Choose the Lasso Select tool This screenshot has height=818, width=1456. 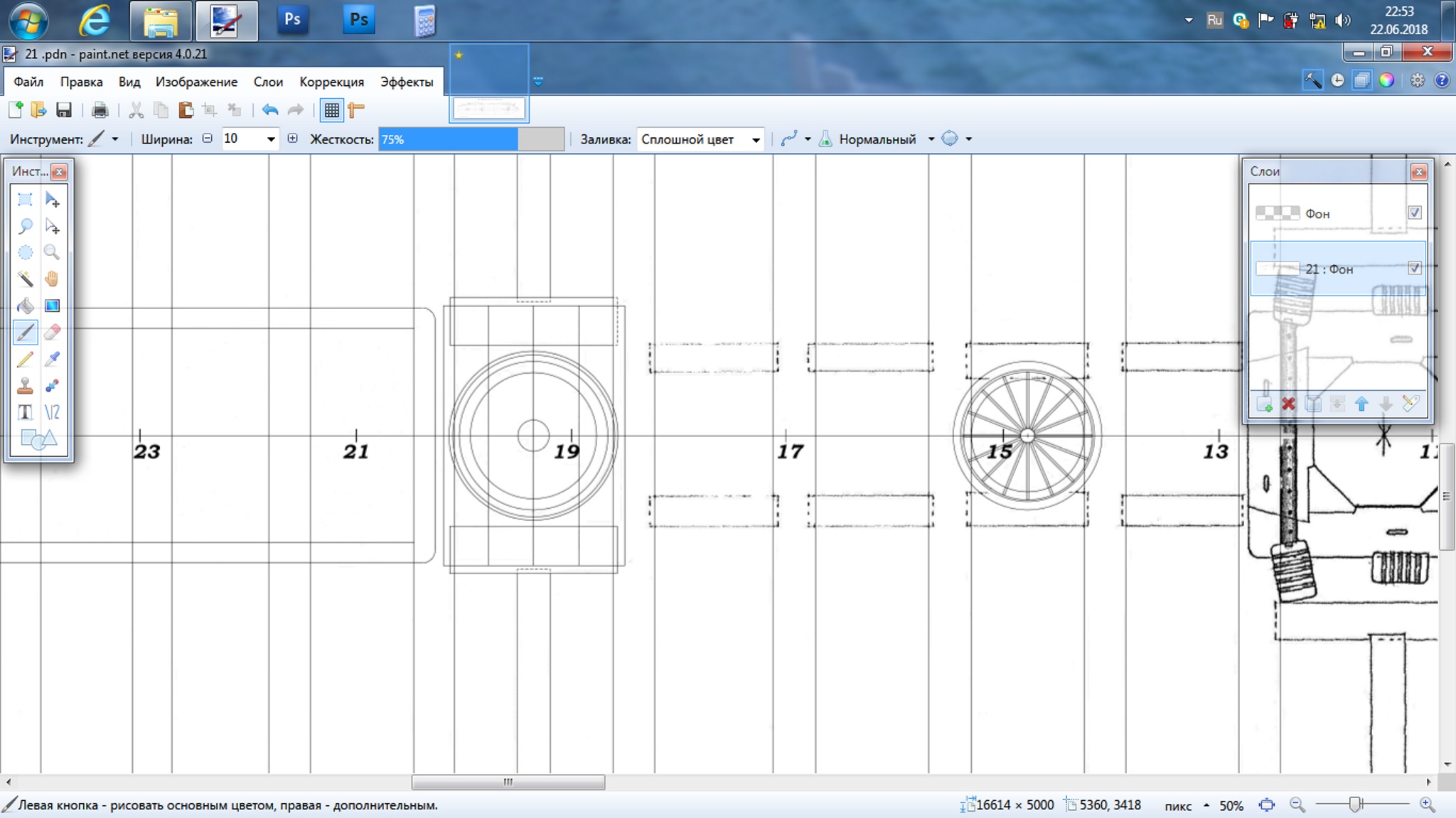[x=25, y=227]
